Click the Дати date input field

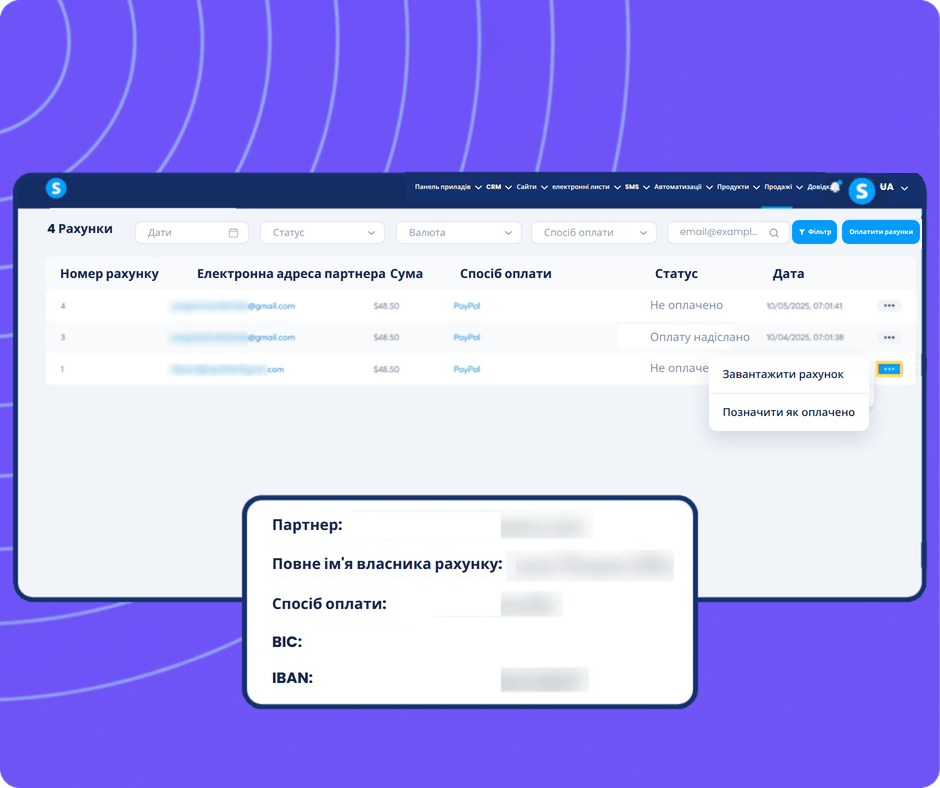(x=191, y=233)
